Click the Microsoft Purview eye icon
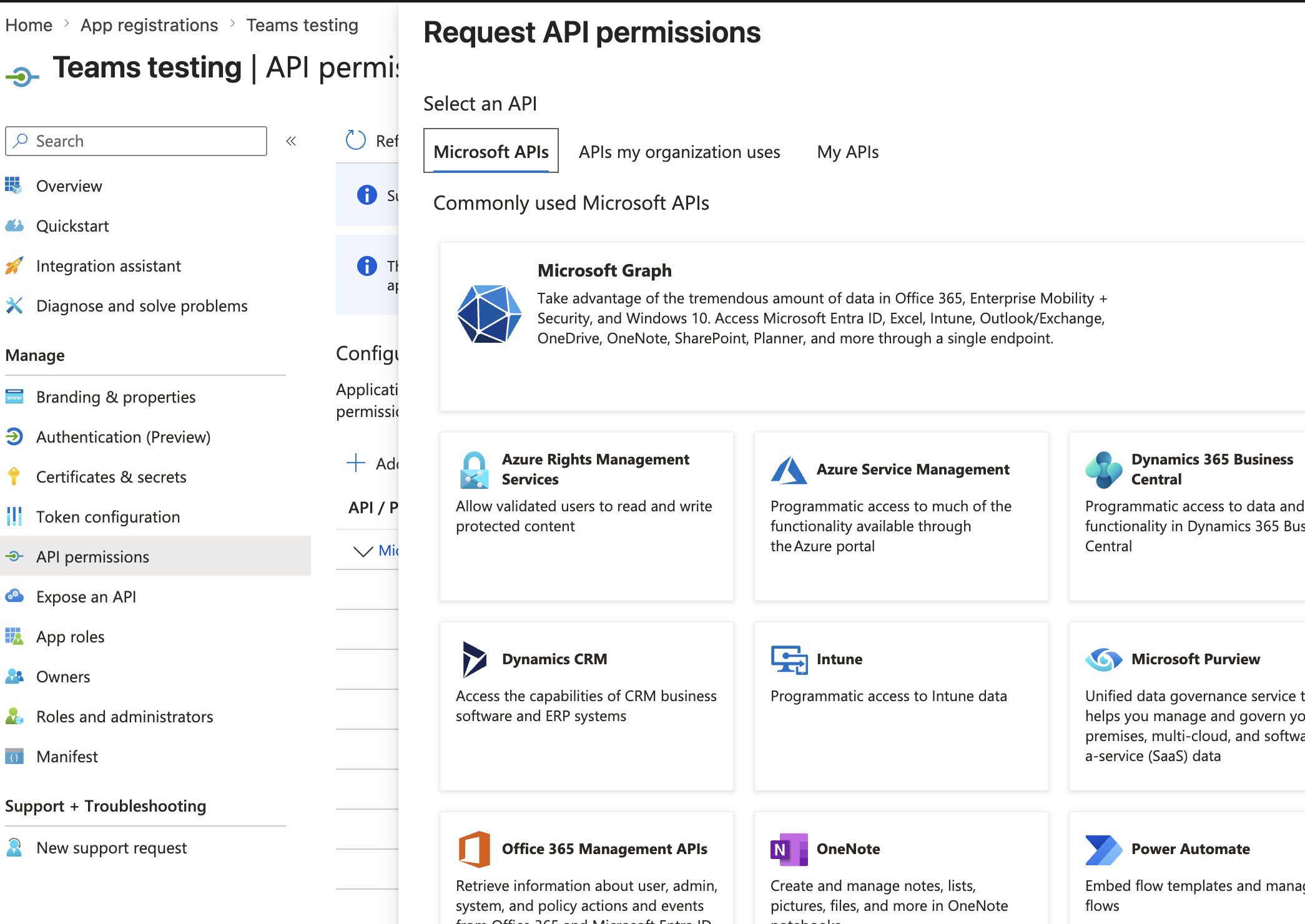Image resolution: width=1305 pixels, height=924 pixels. pyautogui.click(x=1103, y=659)
